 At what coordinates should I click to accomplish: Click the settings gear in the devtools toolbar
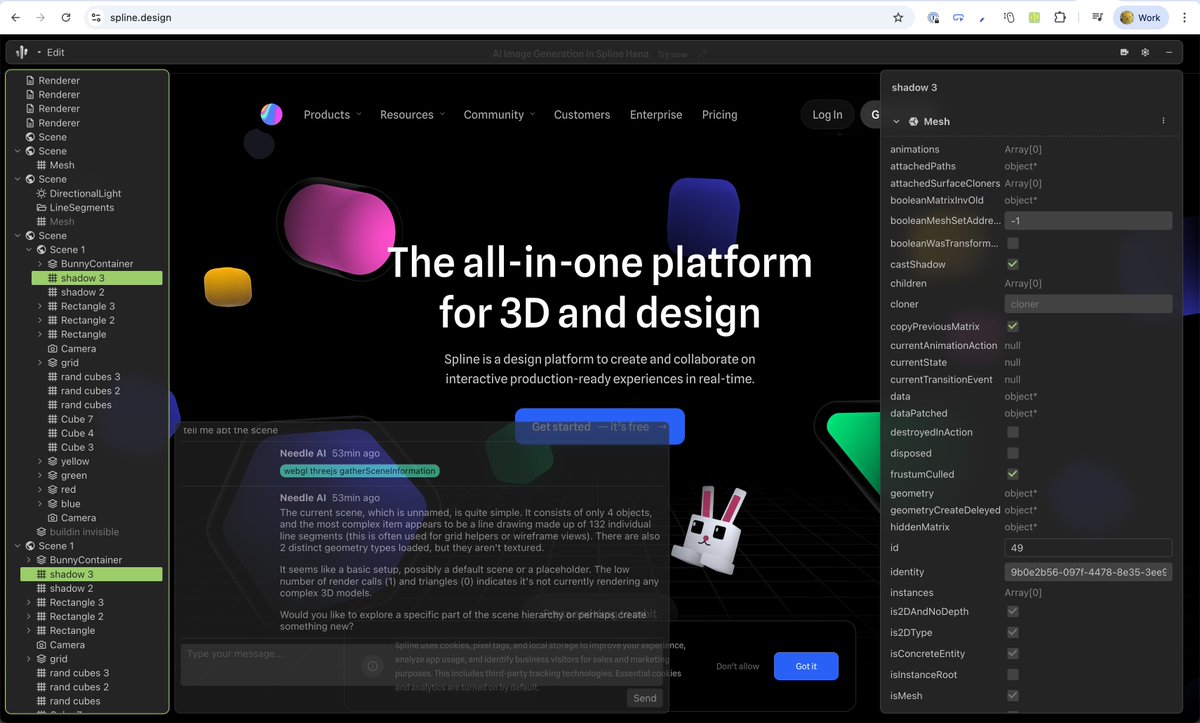point(1145,51)
